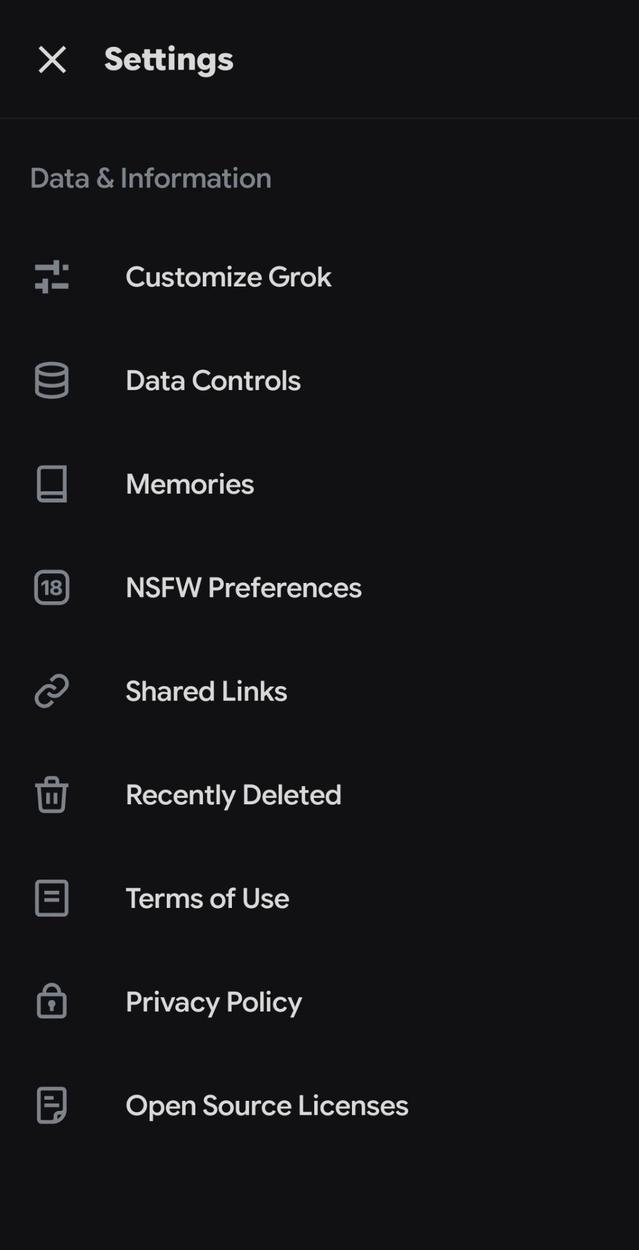Select the Customize Grok sliders icon
This screenshot has height=1250, width=639.
tap(51, 277)
